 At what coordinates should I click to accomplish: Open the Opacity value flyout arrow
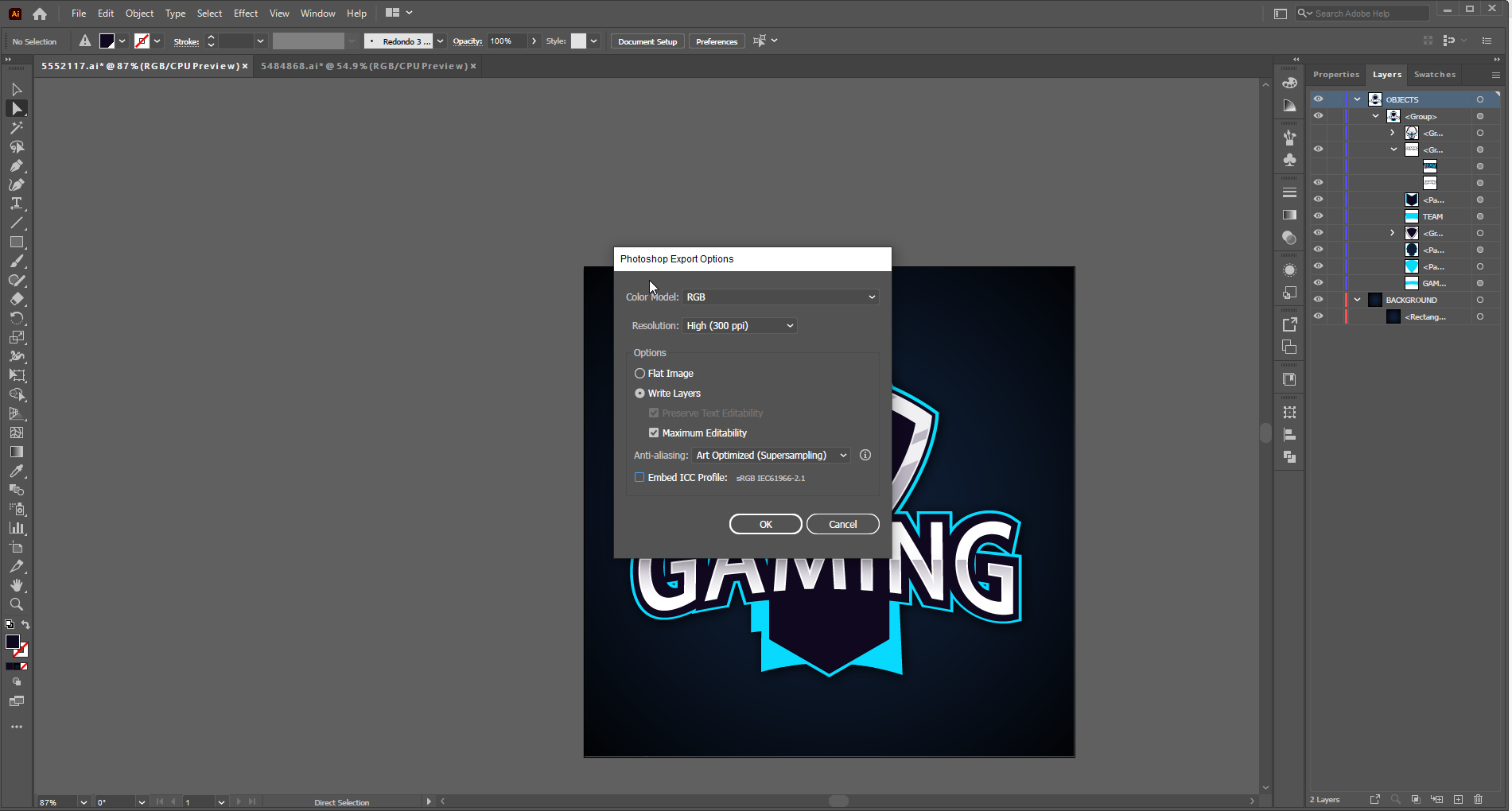click(534, 41)
